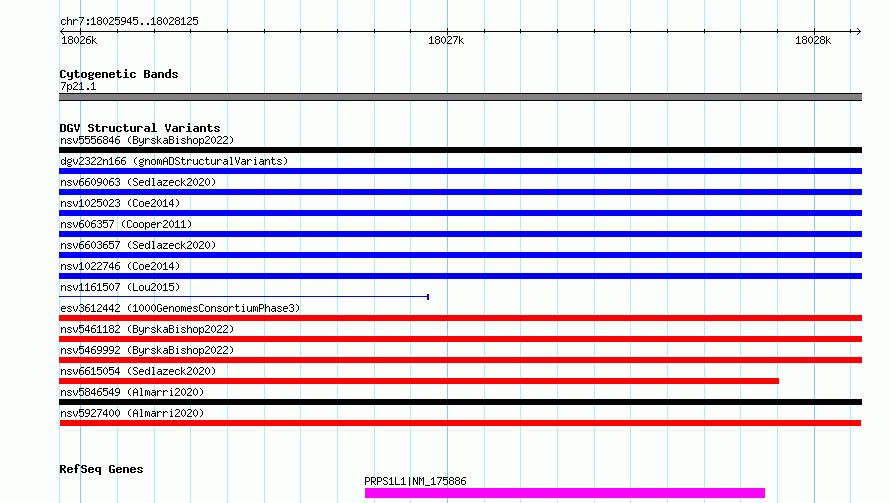Click the blue bar under dgv2322n166
This screenshot has height=503, width=890.
click(x=460, y=171)
